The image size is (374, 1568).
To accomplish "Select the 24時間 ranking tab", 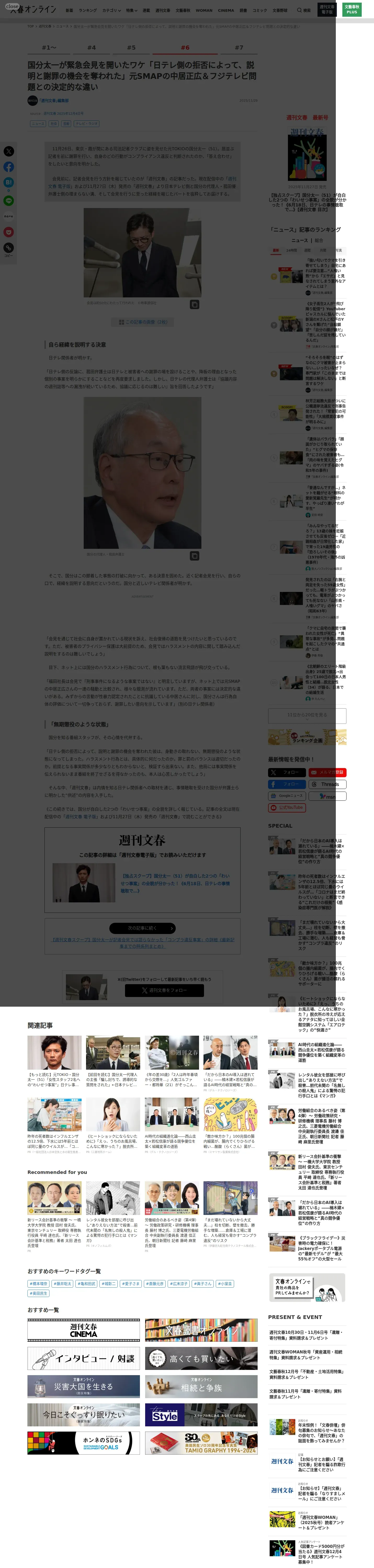I will pyautogui.click(x=292, y=250).
